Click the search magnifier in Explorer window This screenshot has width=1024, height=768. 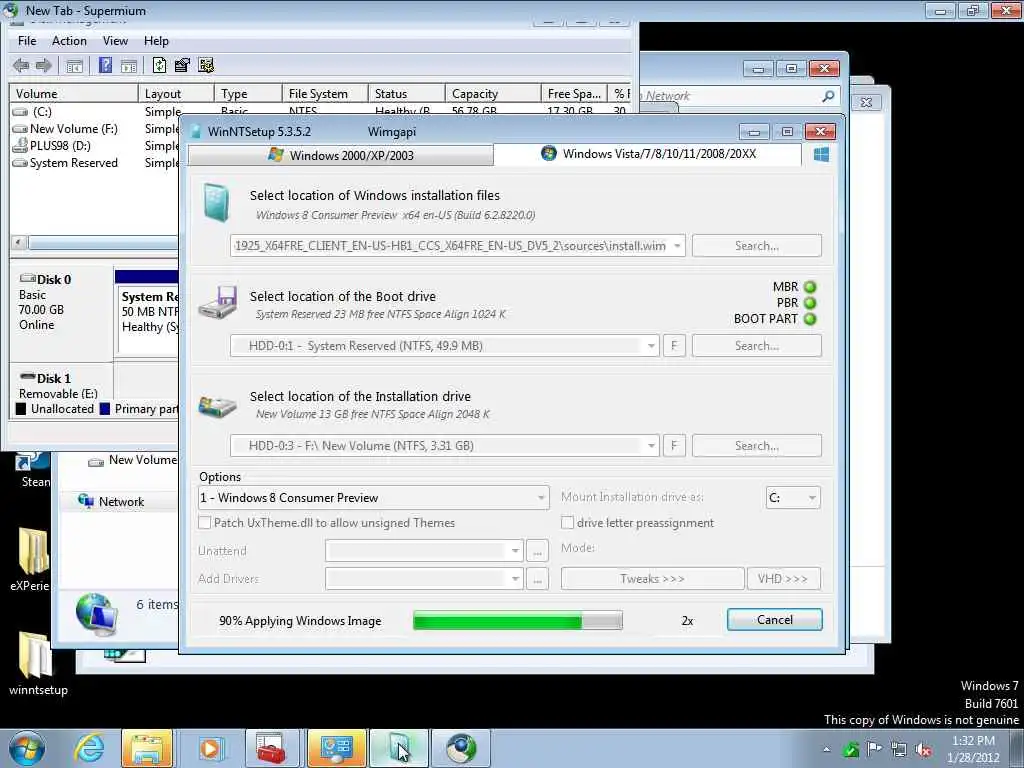click(828, 96)
